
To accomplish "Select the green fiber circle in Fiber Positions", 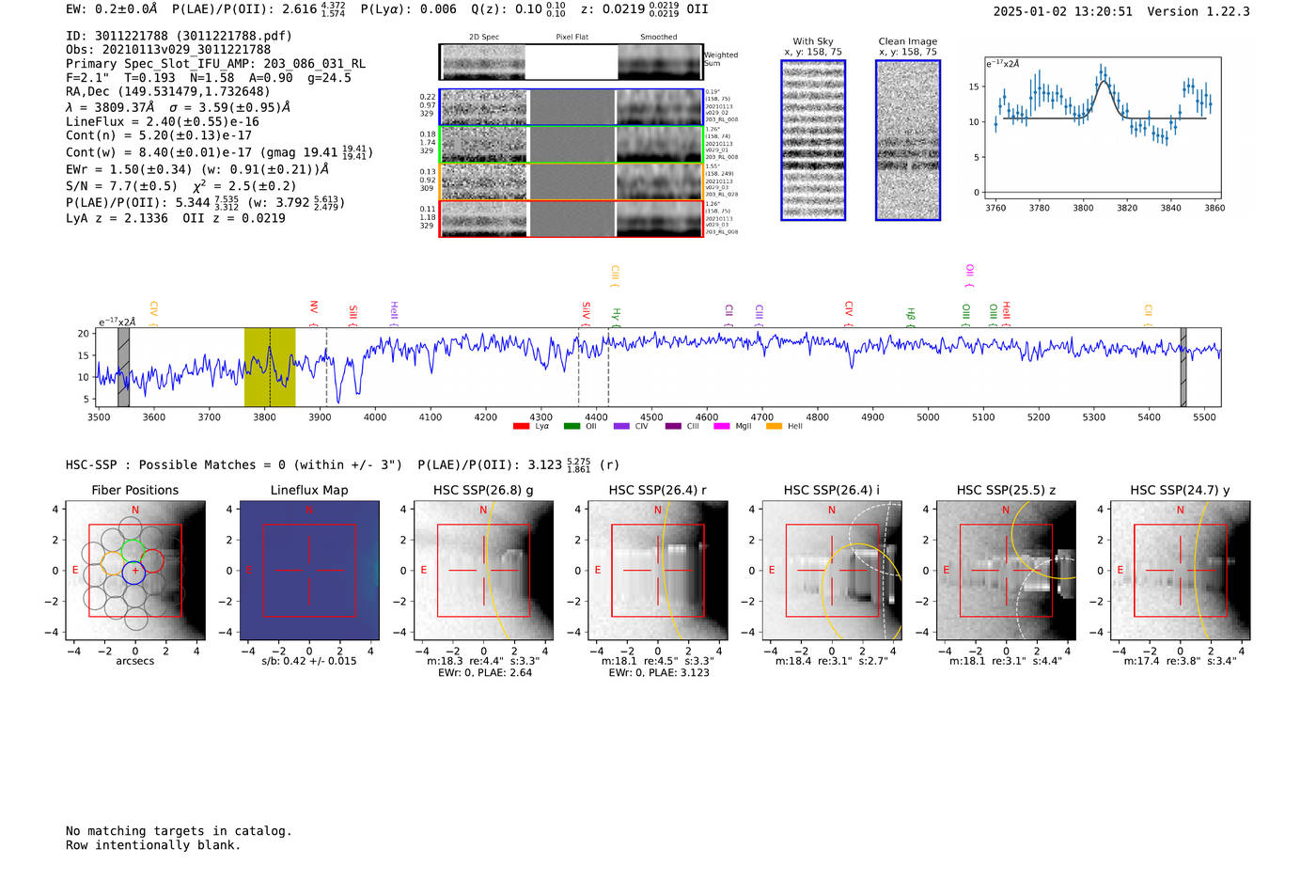I will [x=134, y=551].
